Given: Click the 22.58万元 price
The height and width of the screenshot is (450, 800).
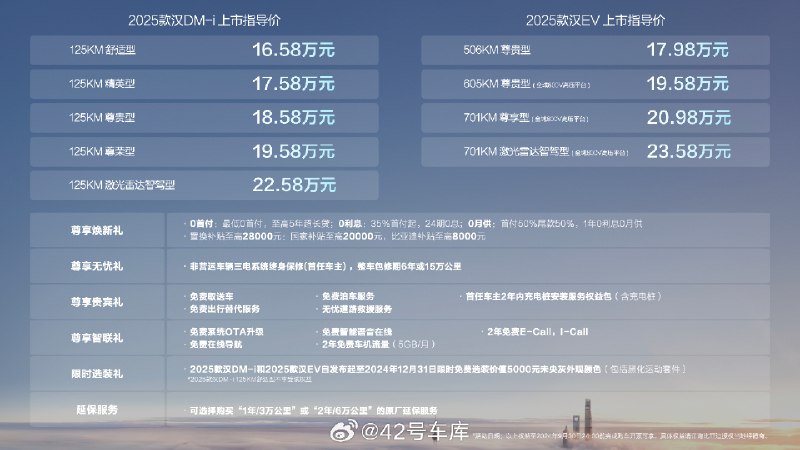Looking at the screenshot, I should tap(294, 185).
